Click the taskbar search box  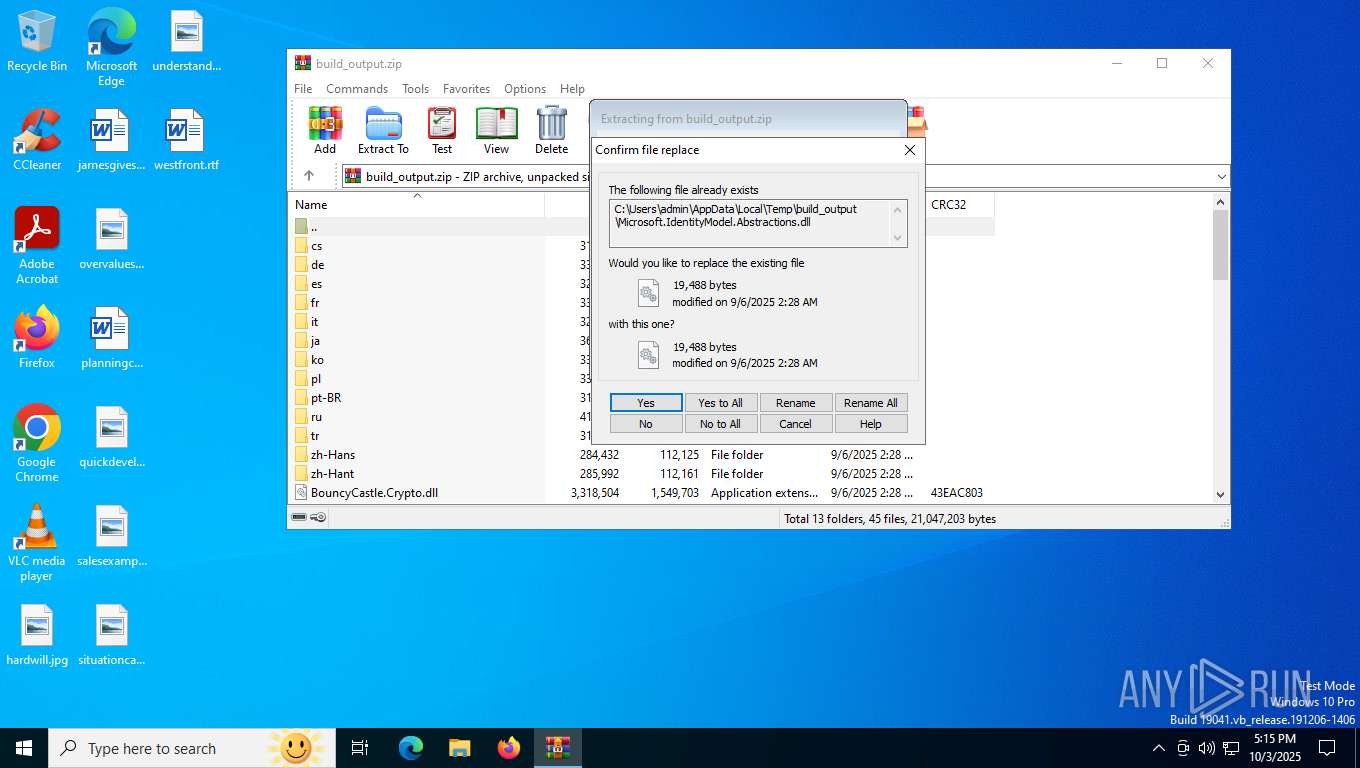[192, 748]
